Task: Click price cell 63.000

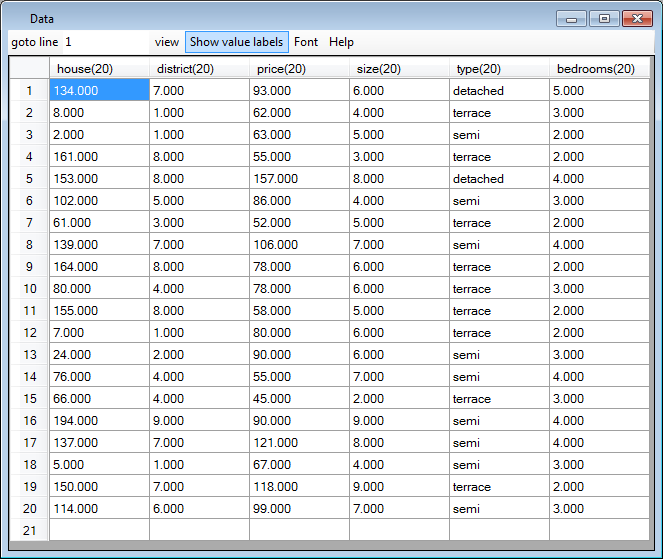Action: (299, 134)
